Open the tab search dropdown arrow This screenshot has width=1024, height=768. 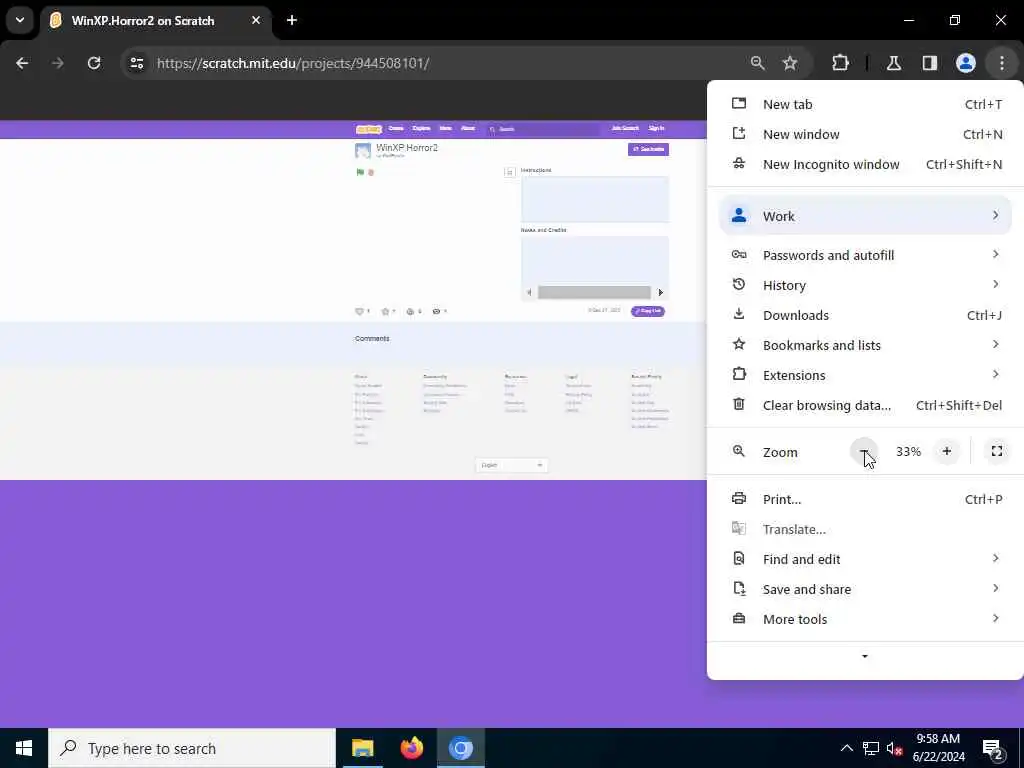(x=20, y=20)
